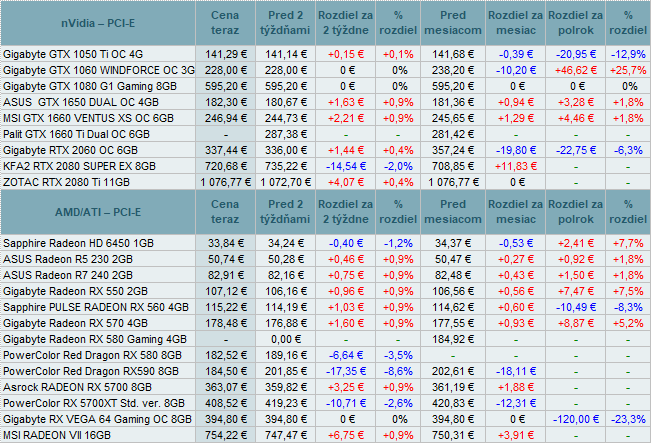
Task: Click MSI RADEON VII 16GB
Action: [57, 435]
